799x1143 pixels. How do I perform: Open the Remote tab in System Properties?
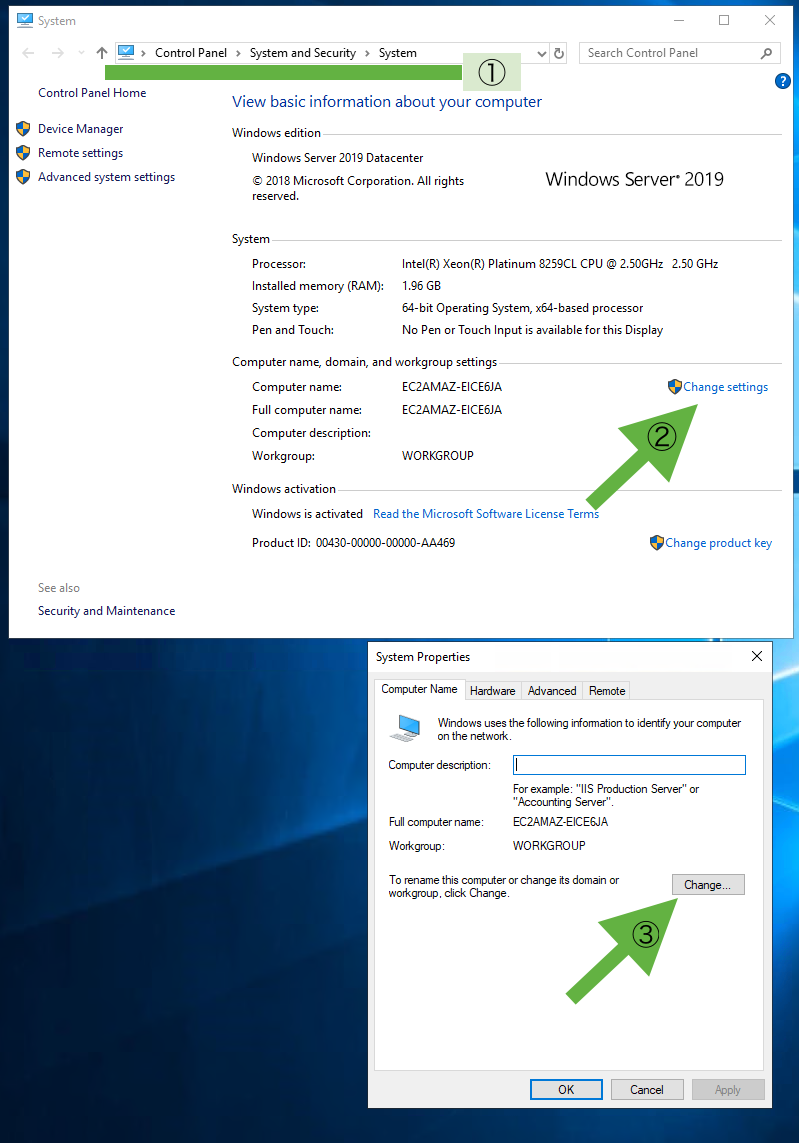pos(607,691)
